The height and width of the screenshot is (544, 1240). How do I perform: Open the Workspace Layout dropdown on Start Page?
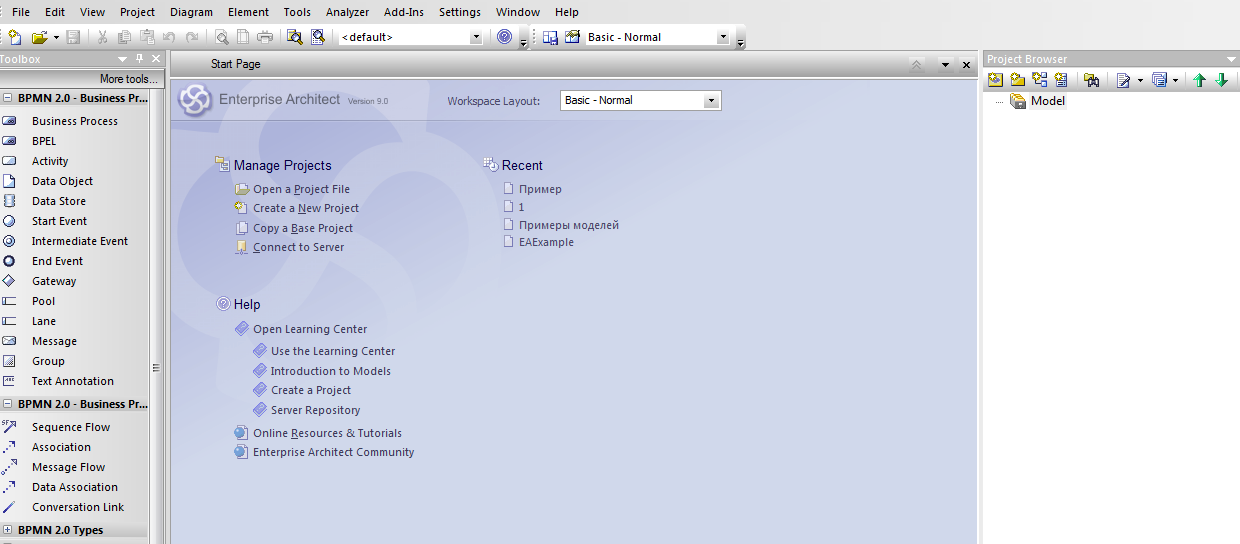click(711, 100)
